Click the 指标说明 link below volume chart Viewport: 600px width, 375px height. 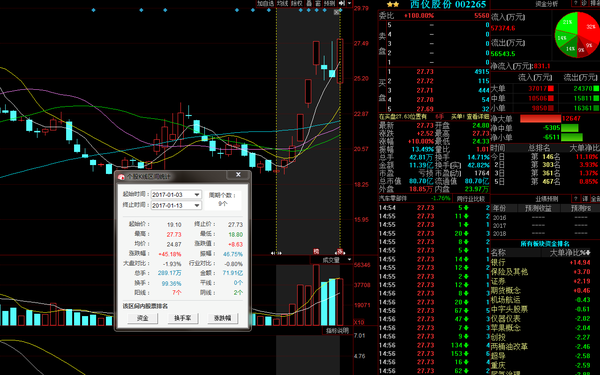(x=337, y=331)
